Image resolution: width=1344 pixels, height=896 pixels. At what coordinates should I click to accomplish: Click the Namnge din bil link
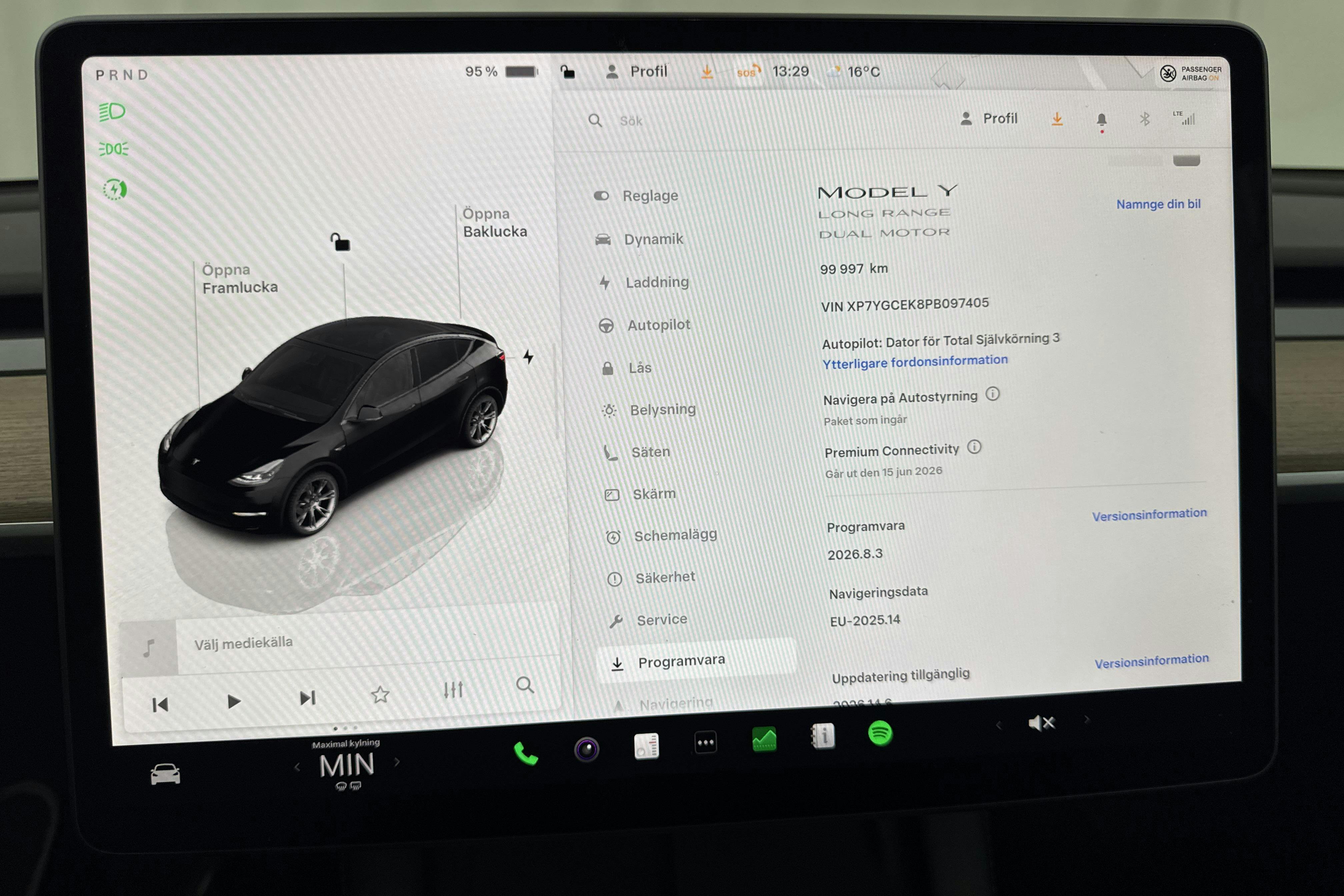click(1158, 204)
